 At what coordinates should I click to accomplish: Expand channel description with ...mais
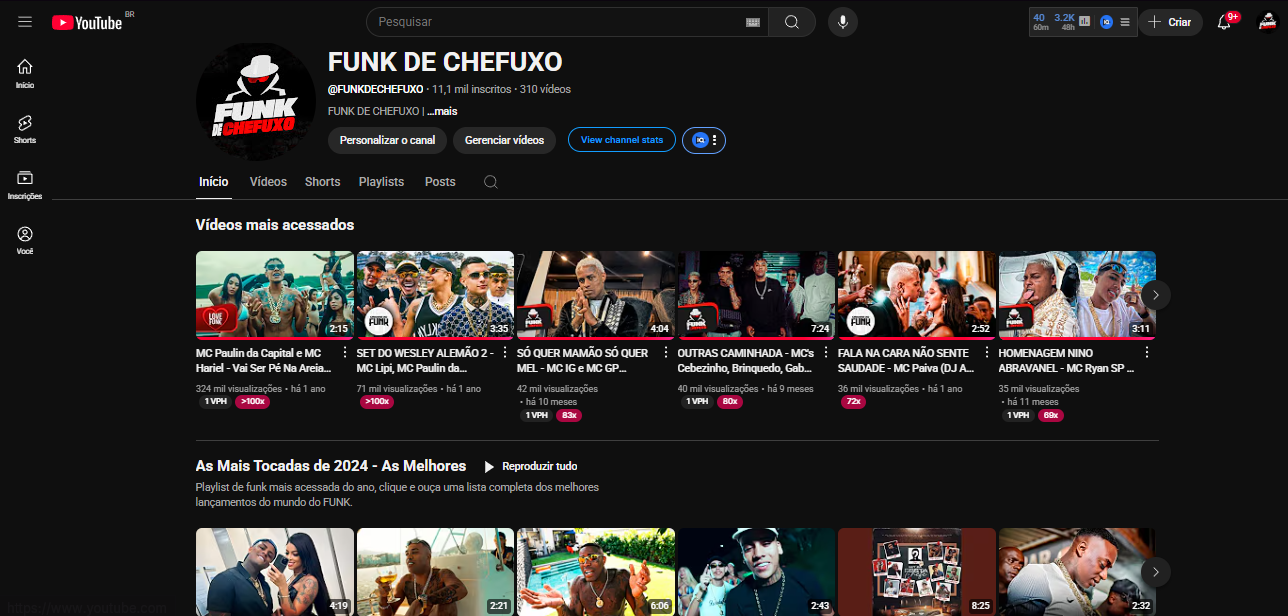point(442,111)
